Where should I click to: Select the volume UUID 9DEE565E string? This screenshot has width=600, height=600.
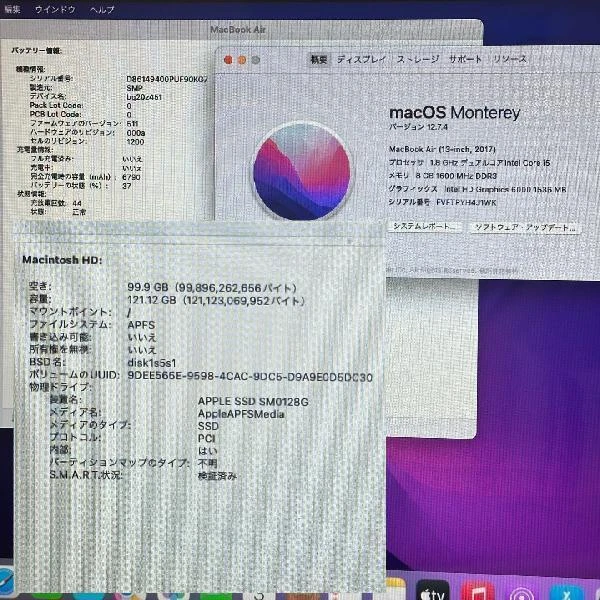click(x=250, y=377)
